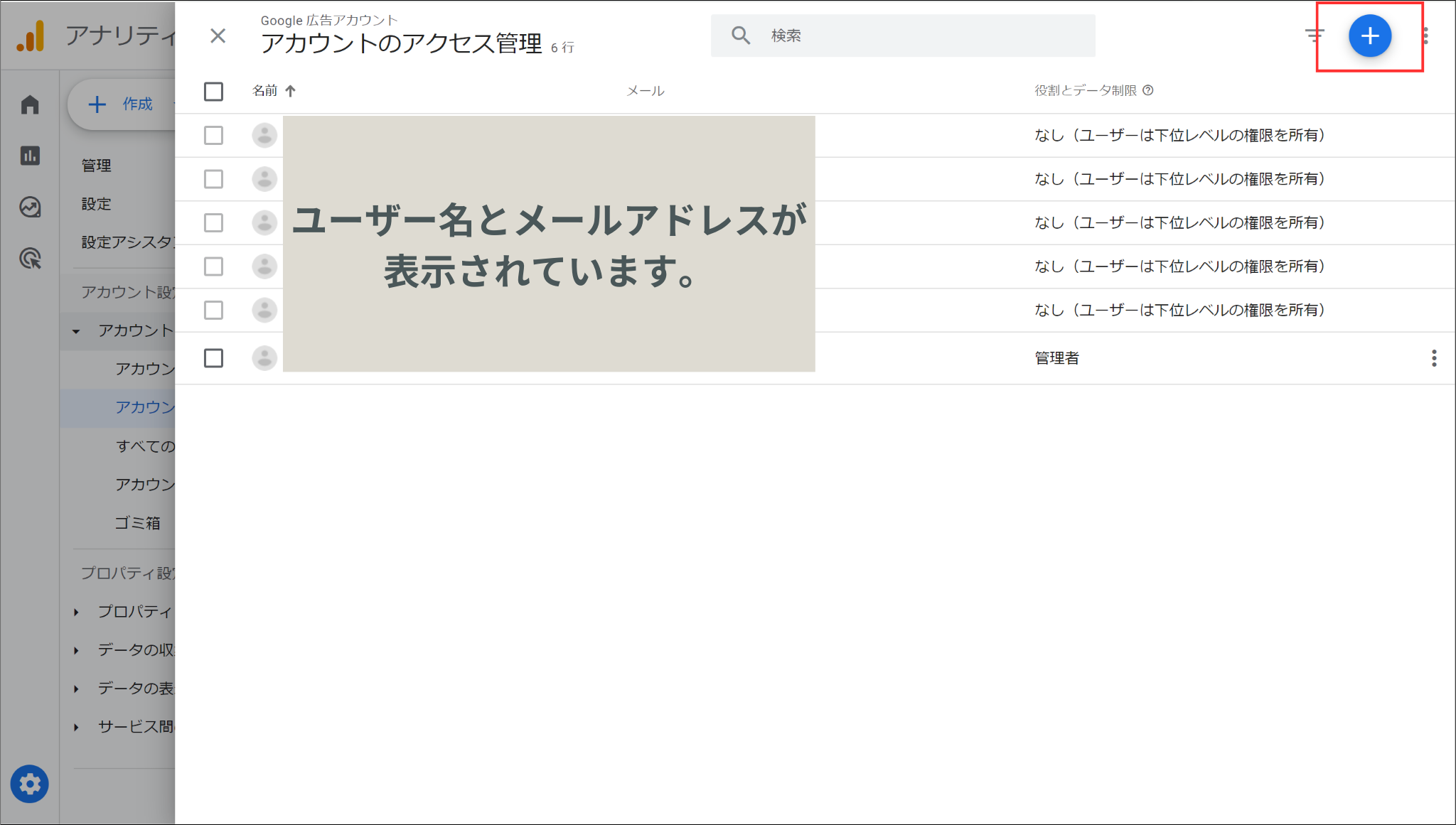This screenshot has height=825, width=1456.
Task: Open 設定アシスタント menu item
Action: click(x=128, y=242)
